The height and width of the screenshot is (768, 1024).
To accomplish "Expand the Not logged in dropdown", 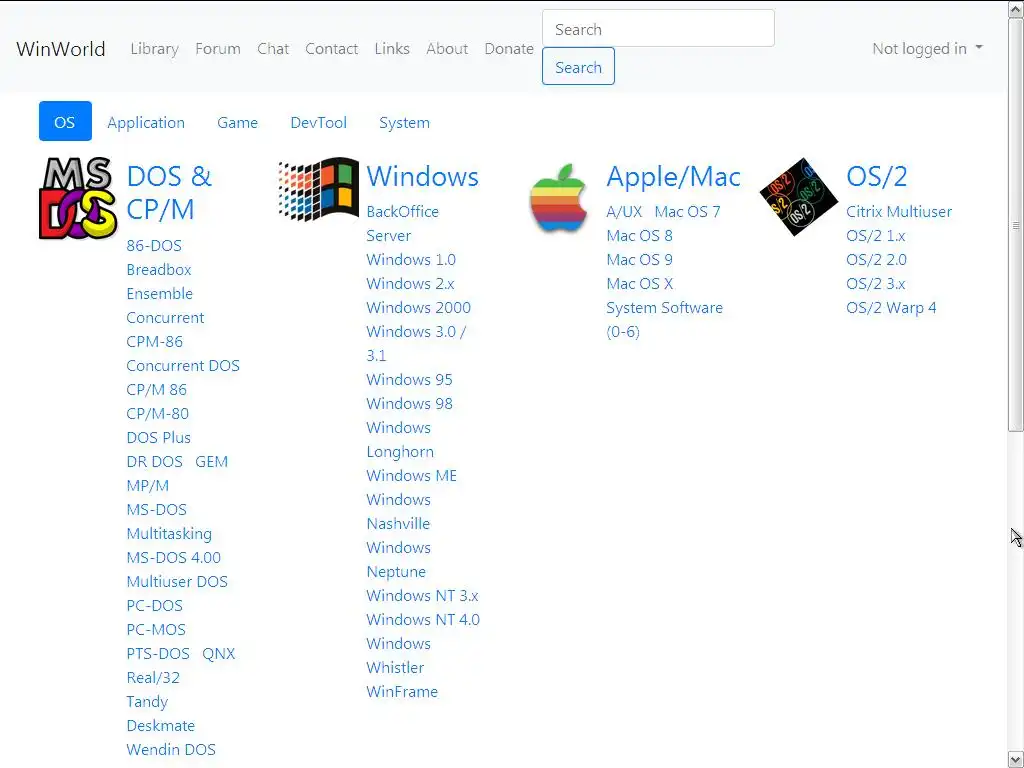I will coord(927,48).
